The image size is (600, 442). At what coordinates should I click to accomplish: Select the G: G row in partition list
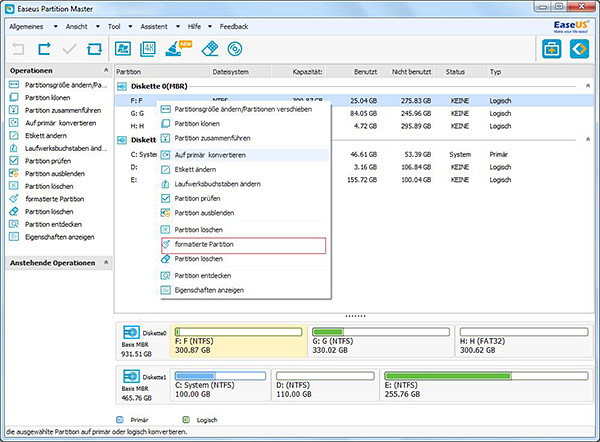click(354, 113)
